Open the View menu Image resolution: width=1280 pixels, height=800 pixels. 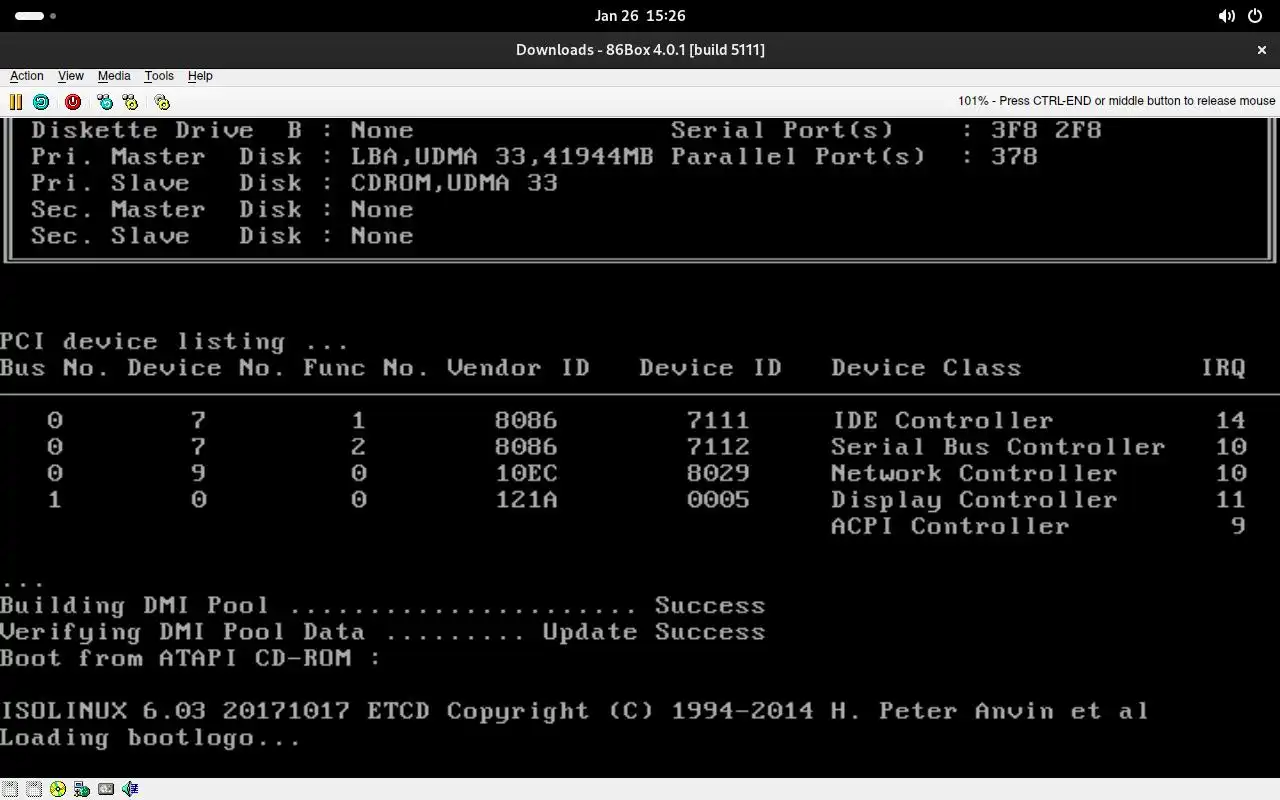pyautogui.click(x=71, y=76)
